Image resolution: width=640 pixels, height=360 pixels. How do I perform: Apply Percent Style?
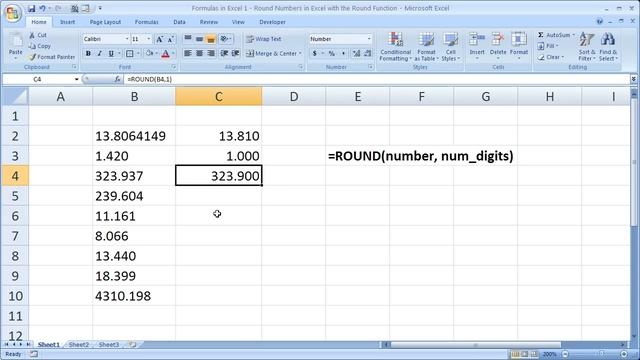(x=331, y=53)
